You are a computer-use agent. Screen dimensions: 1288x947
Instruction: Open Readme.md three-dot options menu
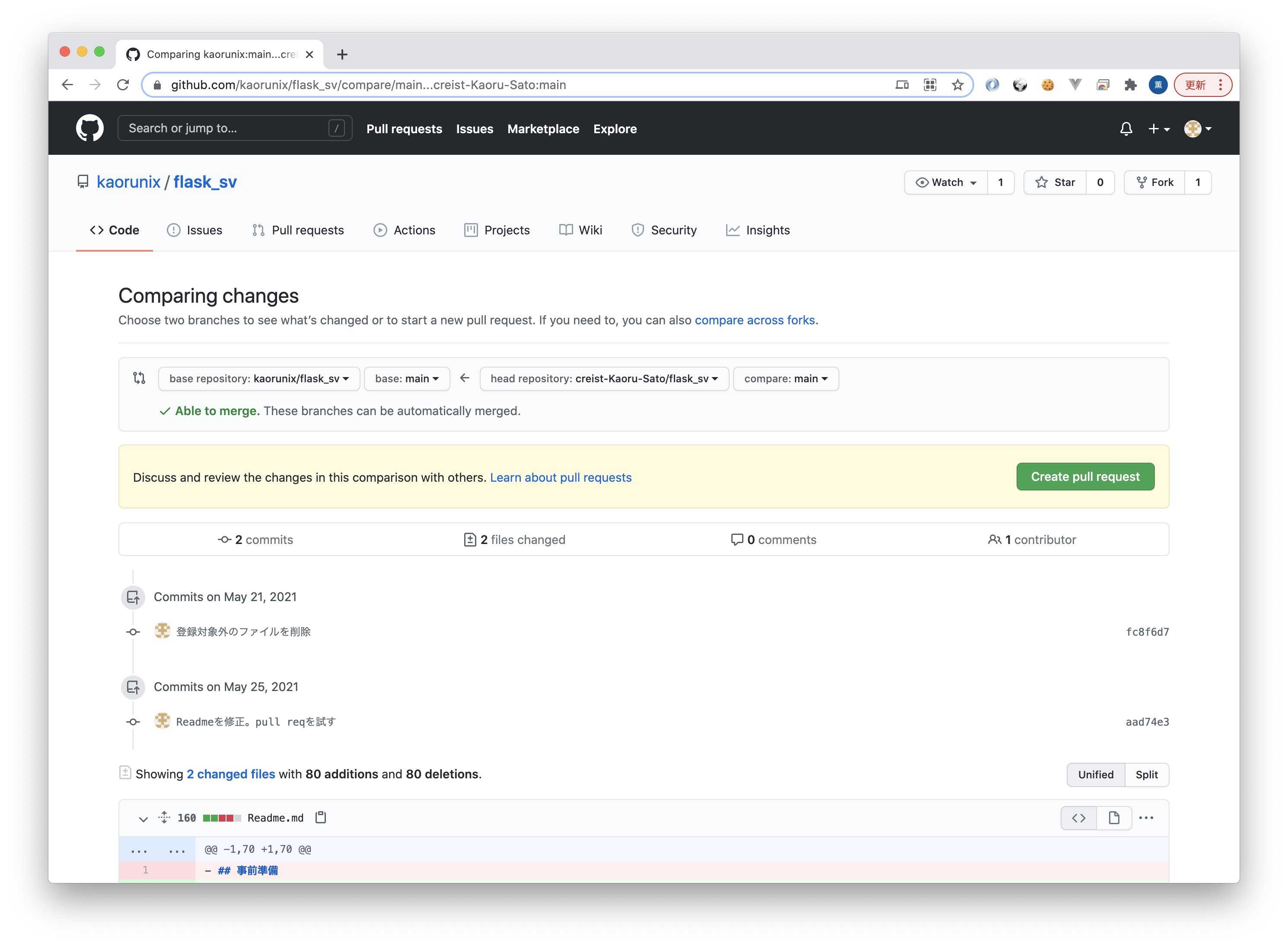pos(1146,818)
